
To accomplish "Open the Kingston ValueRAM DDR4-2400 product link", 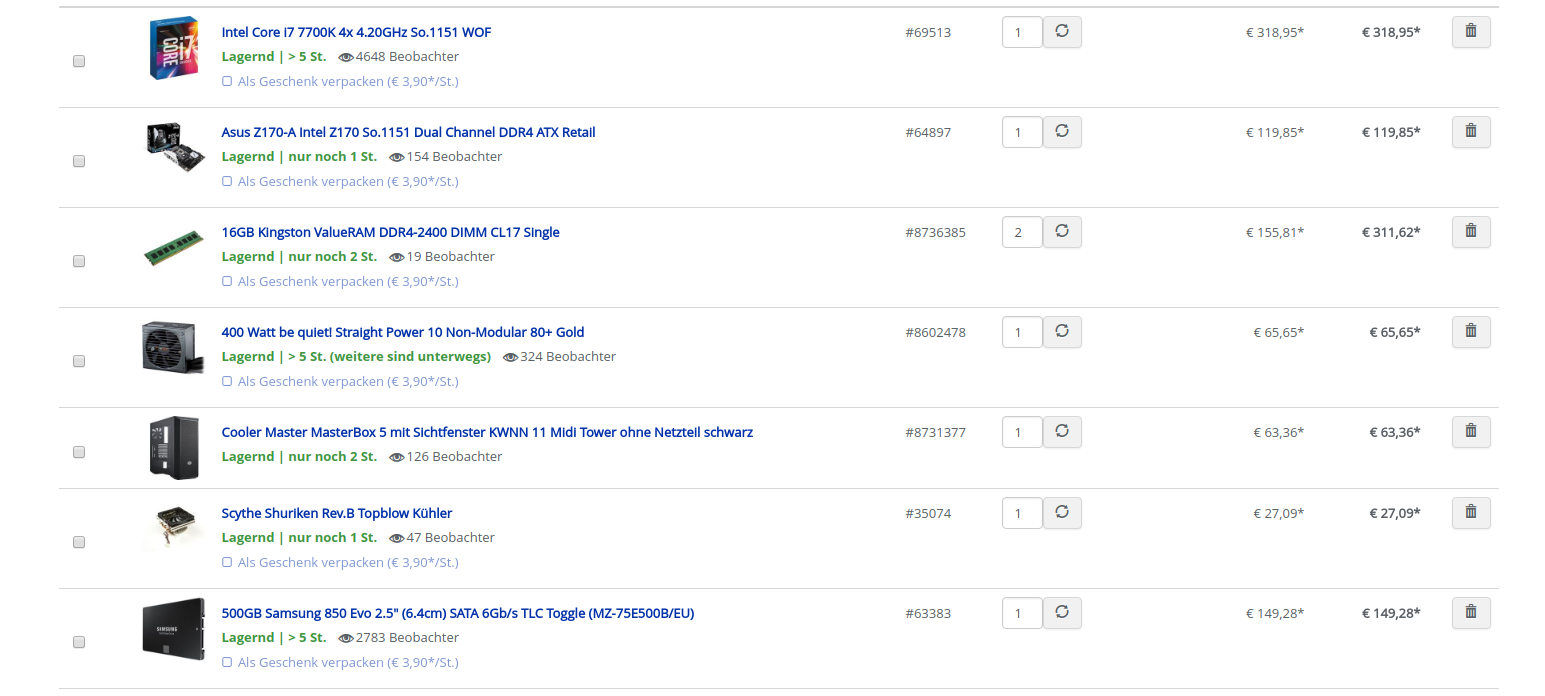I will click(x=390, y=232).
